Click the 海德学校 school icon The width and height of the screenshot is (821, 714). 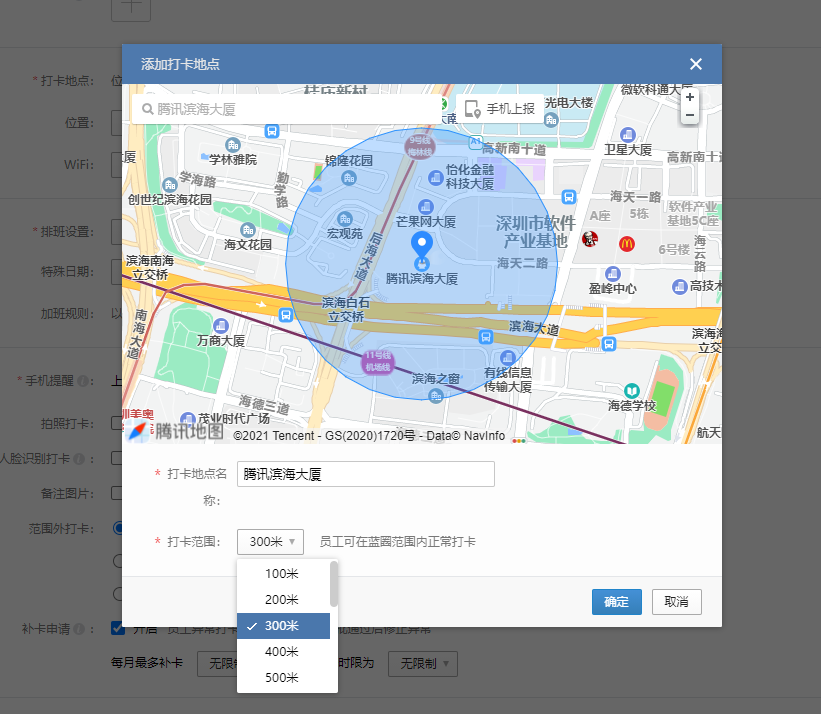click(x=631, y=391)
